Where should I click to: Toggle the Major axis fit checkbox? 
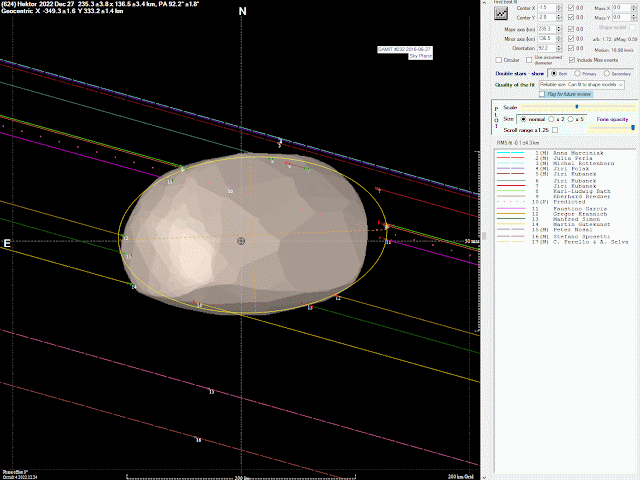point(571,29)
